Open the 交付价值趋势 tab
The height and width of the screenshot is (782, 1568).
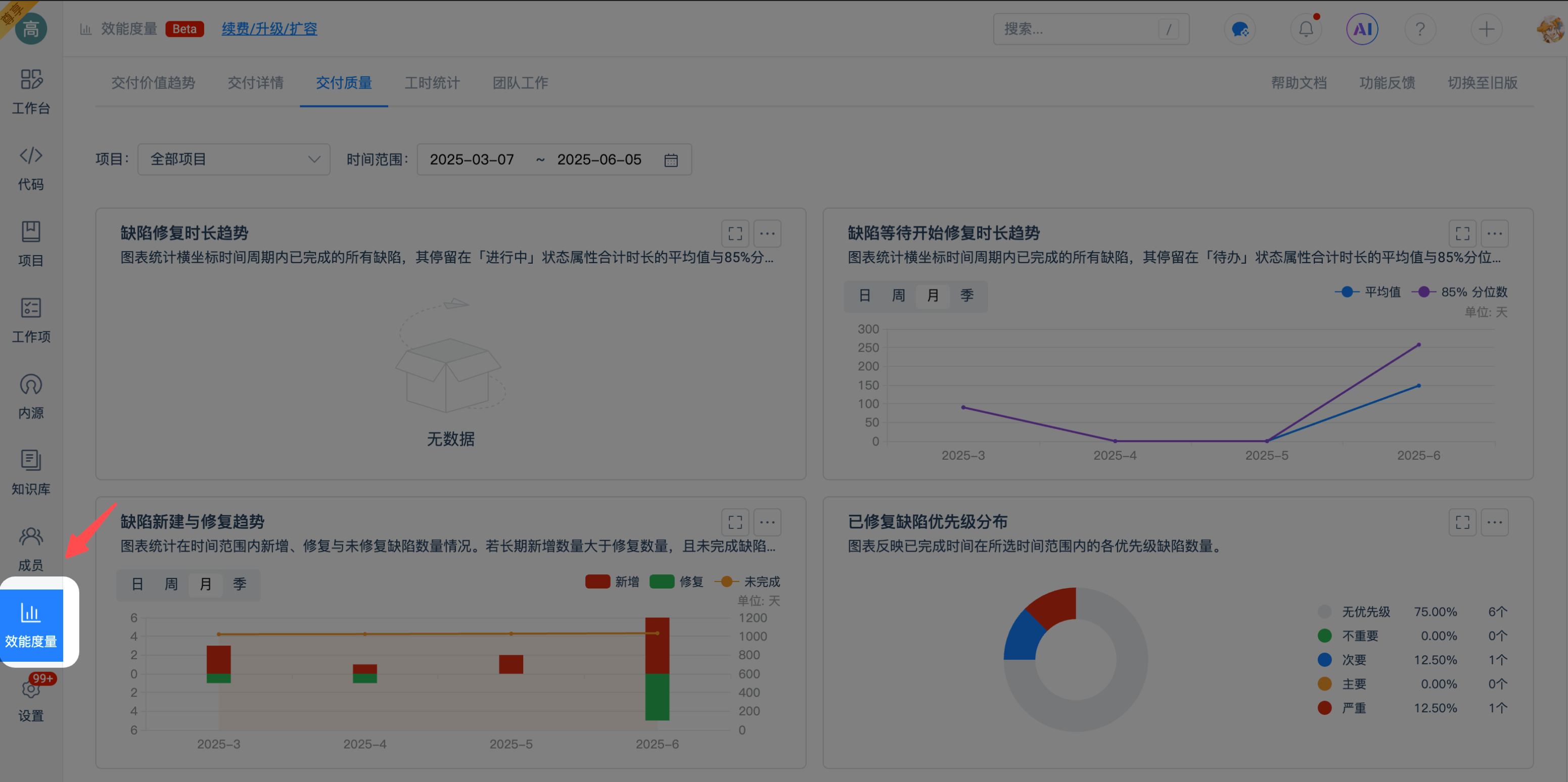[x=153, y=83]
